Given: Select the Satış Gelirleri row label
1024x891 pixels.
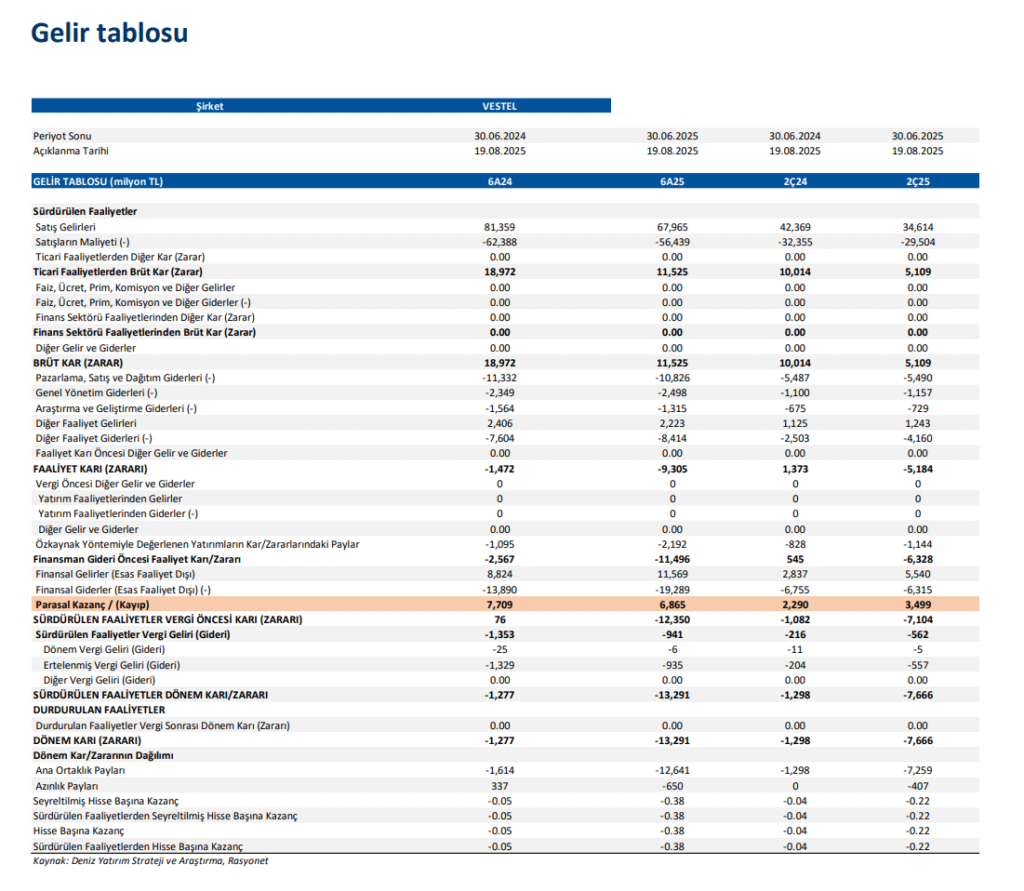Looking at the screenshot, I should tap(70, 226).
